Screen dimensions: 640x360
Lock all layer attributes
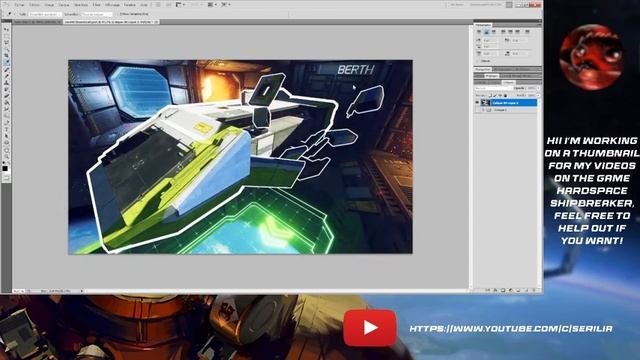tap(505, 96)
